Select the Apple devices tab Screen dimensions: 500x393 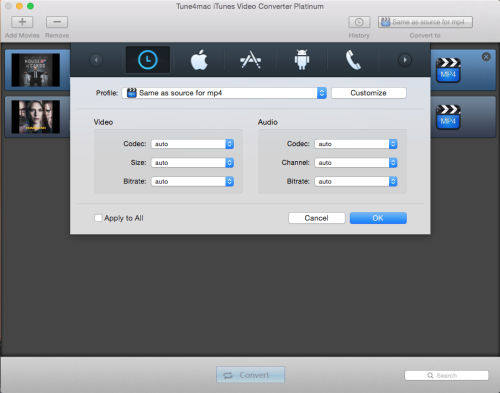click(199, 60)
